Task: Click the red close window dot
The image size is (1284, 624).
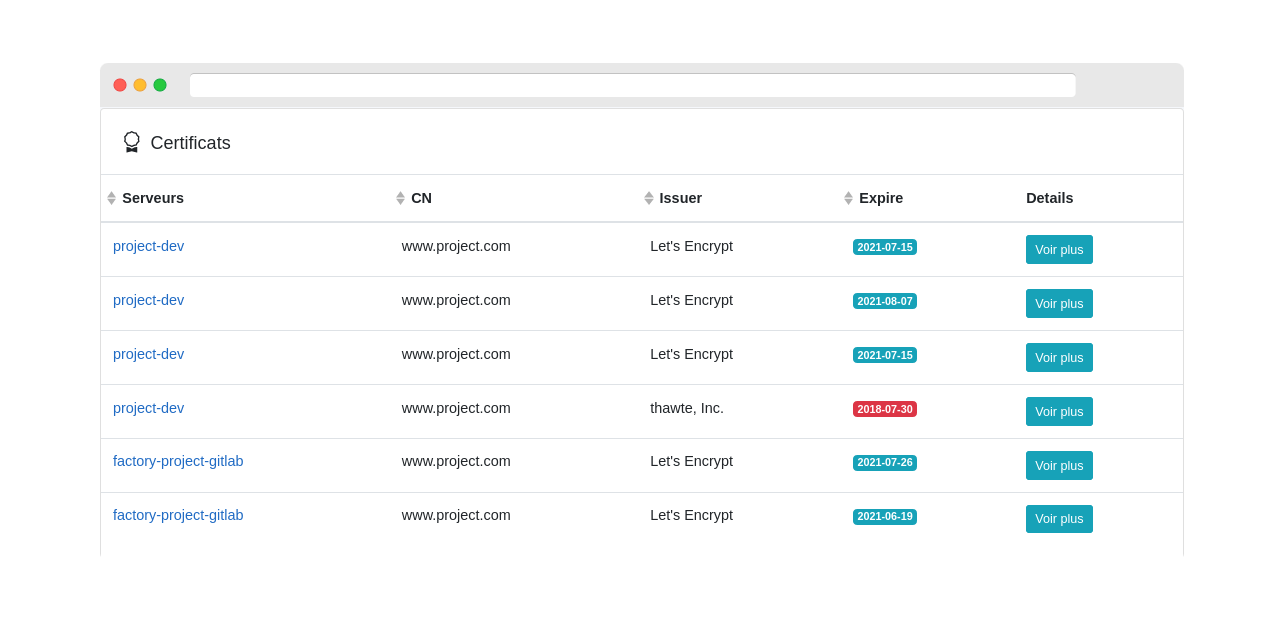Action: point(120,85)
